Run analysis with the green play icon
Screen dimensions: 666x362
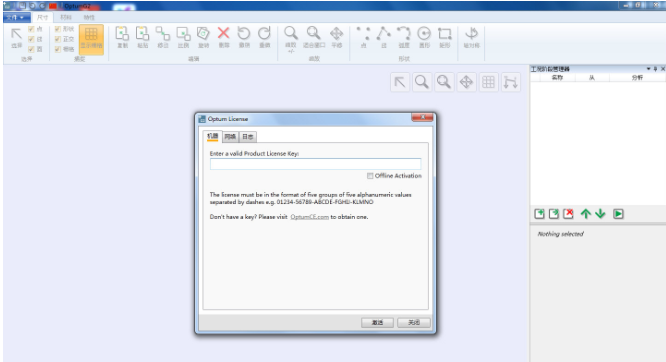click(x=618, y=214)
